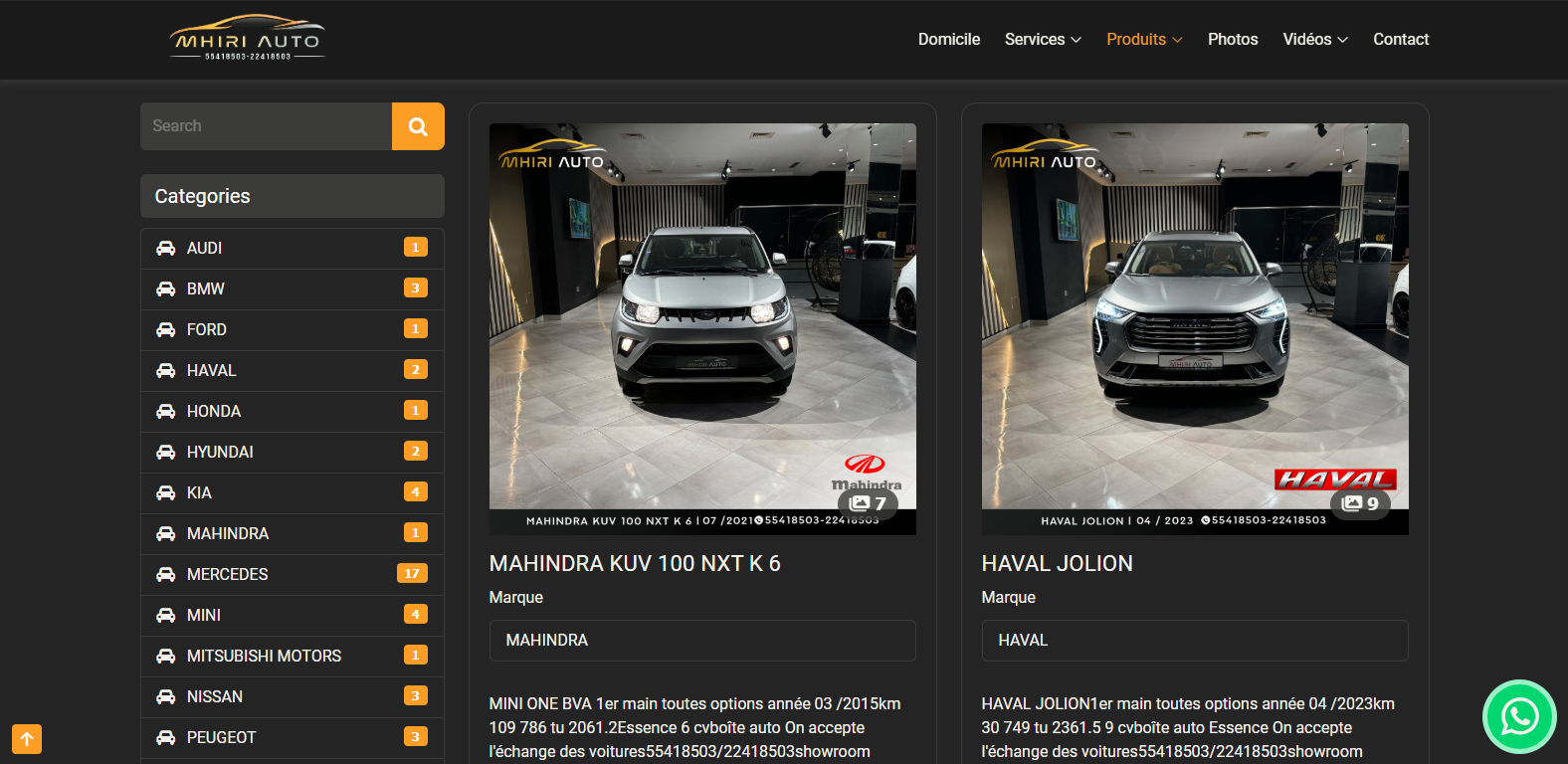Image resolution: width=1568 pixels, height=764 pixels.
Task: Click car icon next to MERCEDES
Action: (x=165, y=574)
